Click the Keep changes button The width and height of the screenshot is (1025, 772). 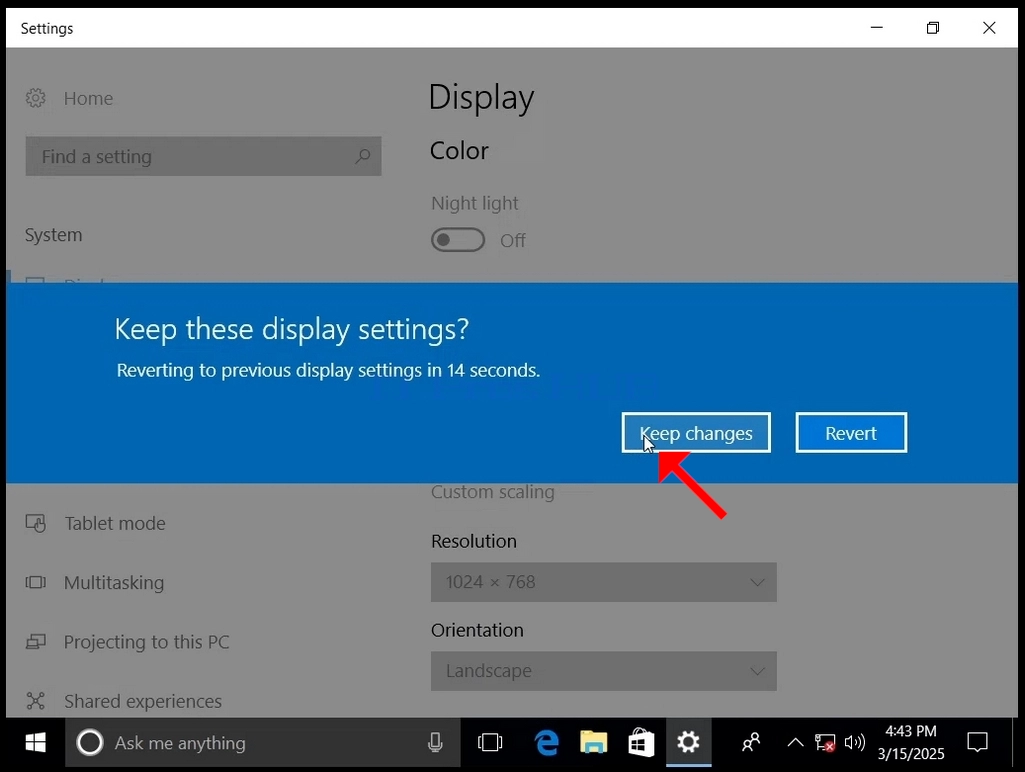[696, 433]
